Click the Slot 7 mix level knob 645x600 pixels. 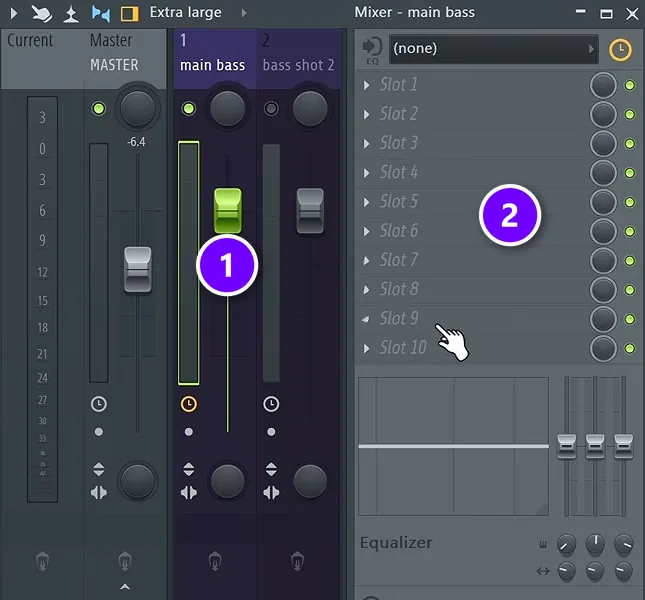(603, 261)
